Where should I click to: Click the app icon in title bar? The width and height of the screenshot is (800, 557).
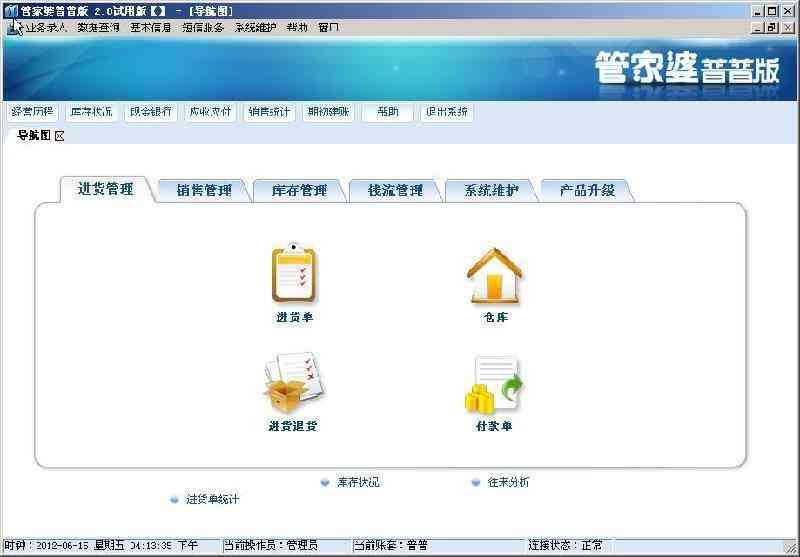point(10,10)
